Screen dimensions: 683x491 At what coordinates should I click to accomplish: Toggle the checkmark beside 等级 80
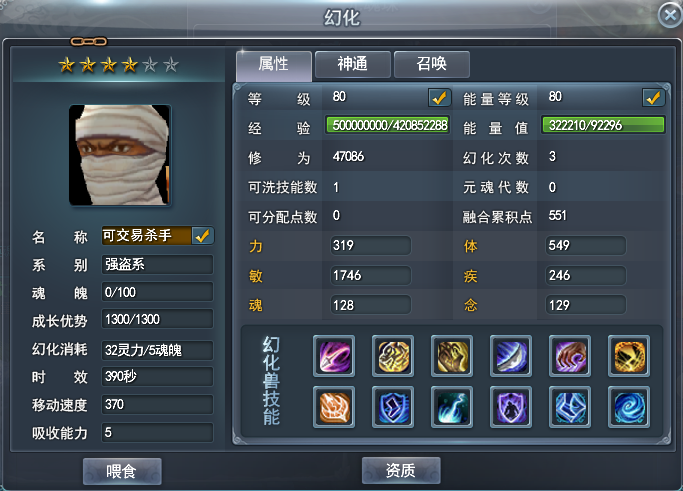coord(440,98)
